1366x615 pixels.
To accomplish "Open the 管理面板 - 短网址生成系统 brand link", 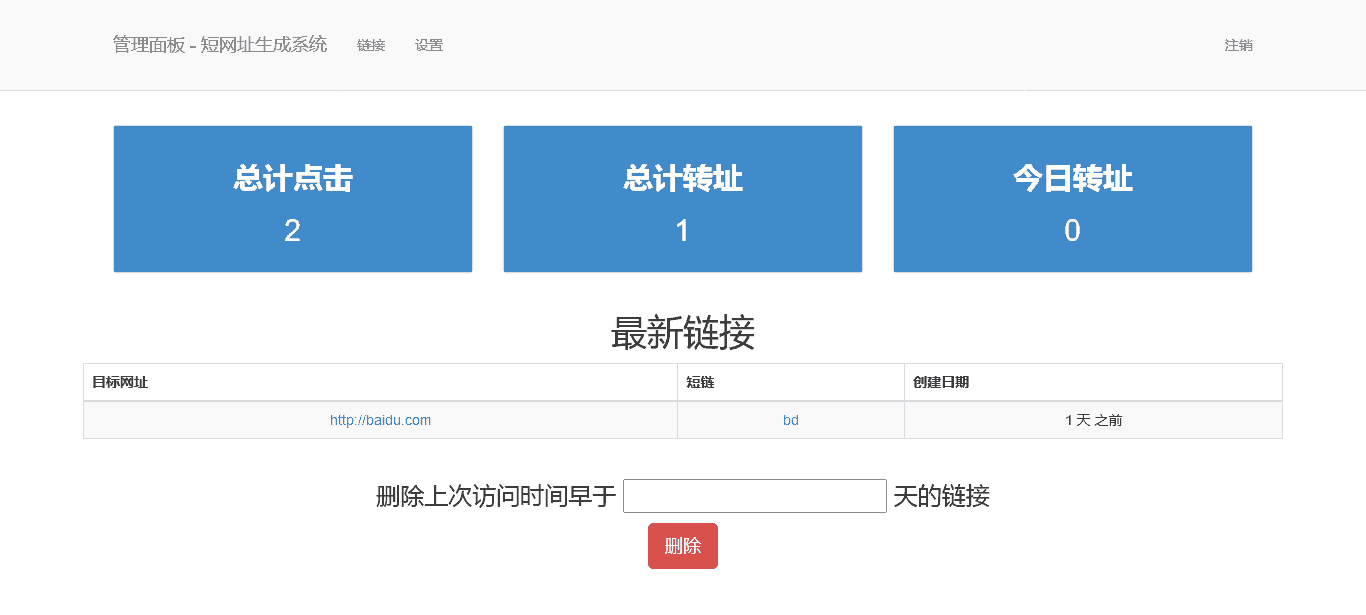I will pyautogui.click(x=220, y=45).
